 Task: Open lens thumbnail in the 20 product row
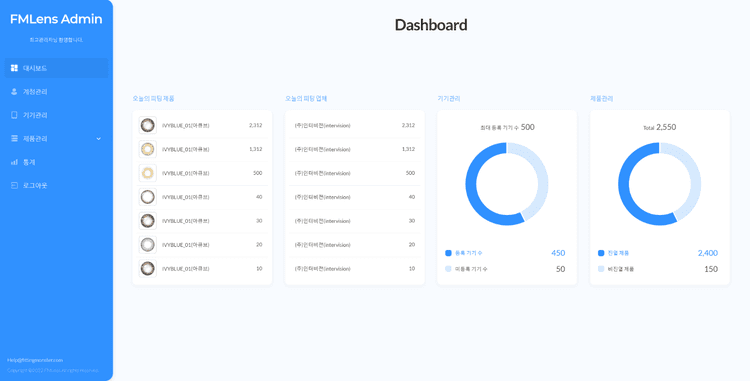pos(147,245)
